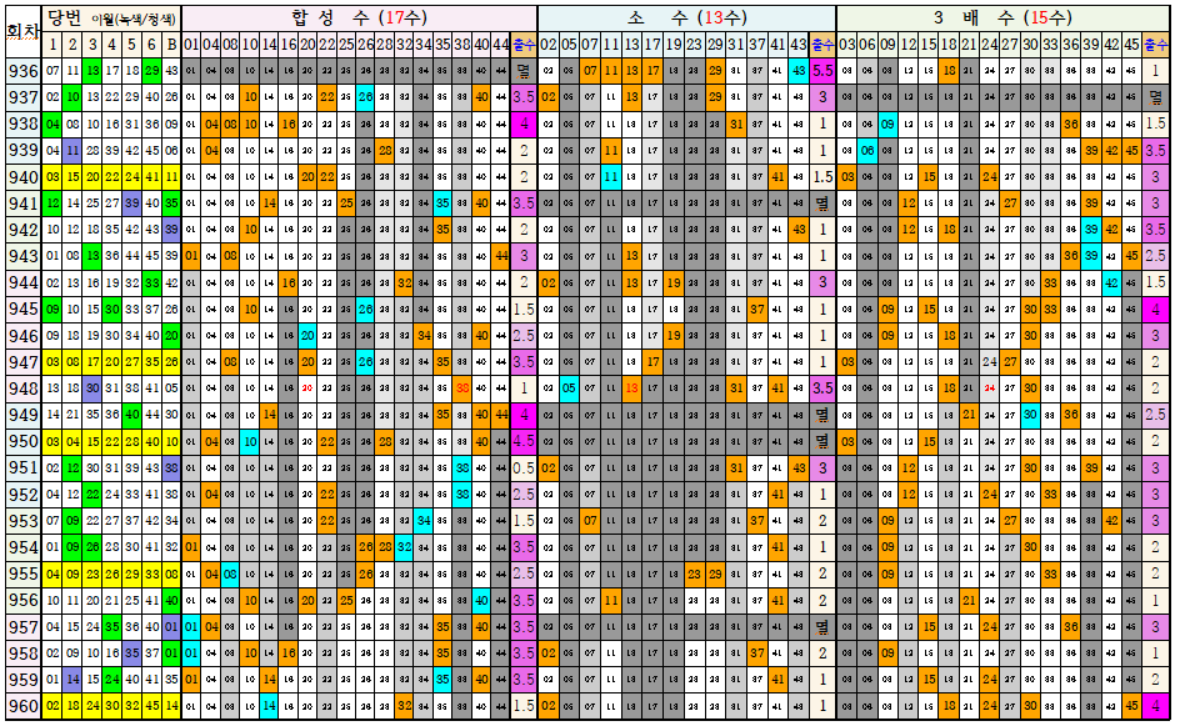Click cyan 06 cell in row 939
The image size is (1177, 724).
pos(868,150)
